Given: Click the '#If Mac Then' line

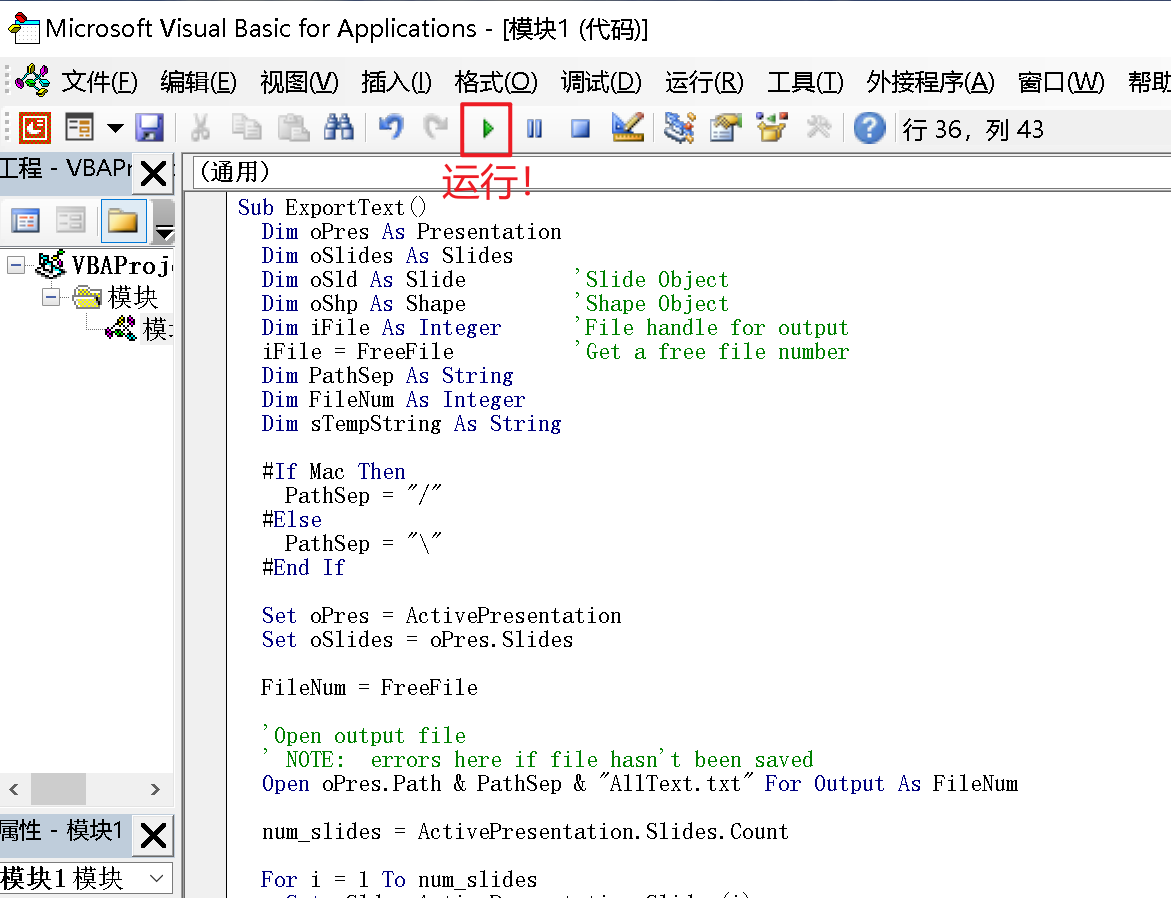Looking at the screenshot, I should (334, 471).
